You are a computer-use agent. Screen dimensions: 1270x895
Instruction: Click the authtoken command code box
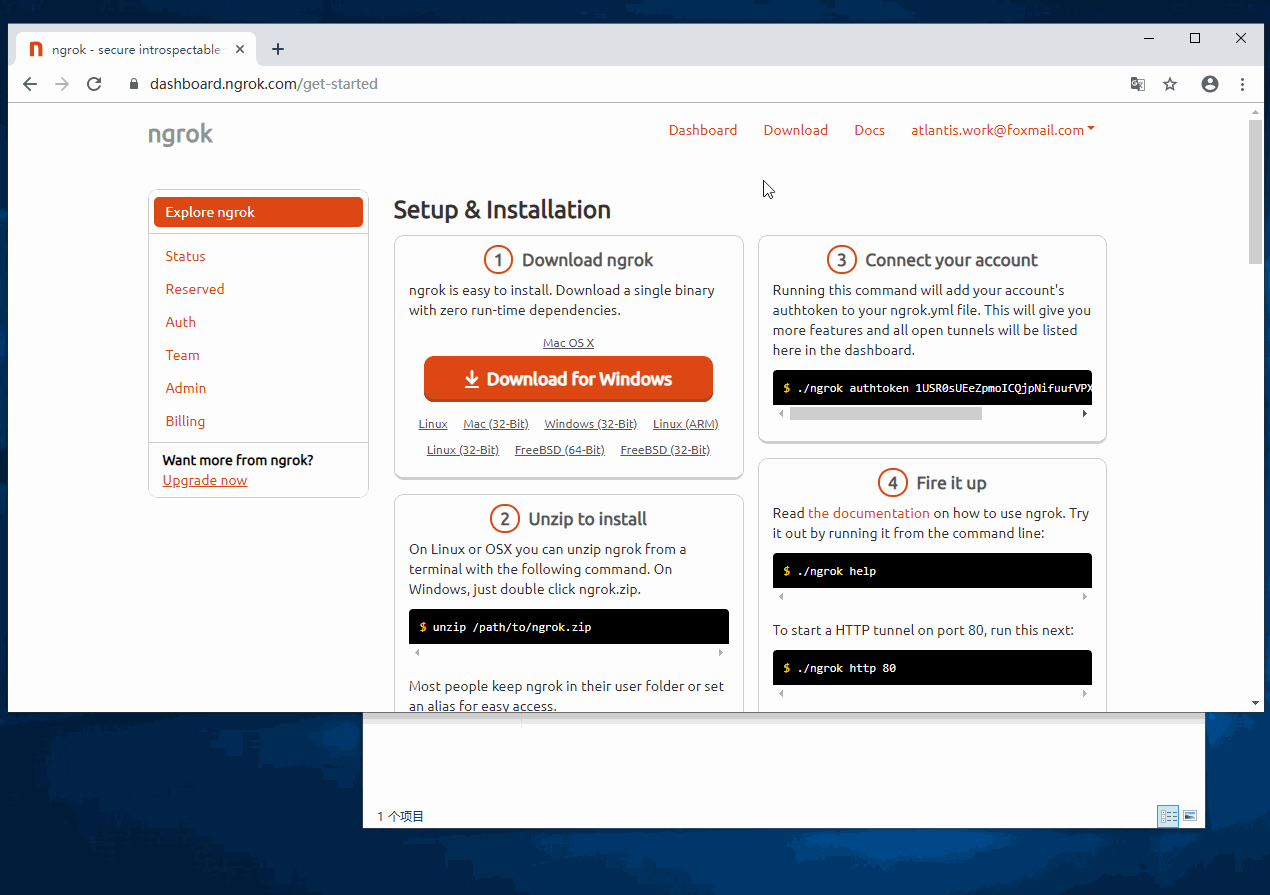coord(932,388)
